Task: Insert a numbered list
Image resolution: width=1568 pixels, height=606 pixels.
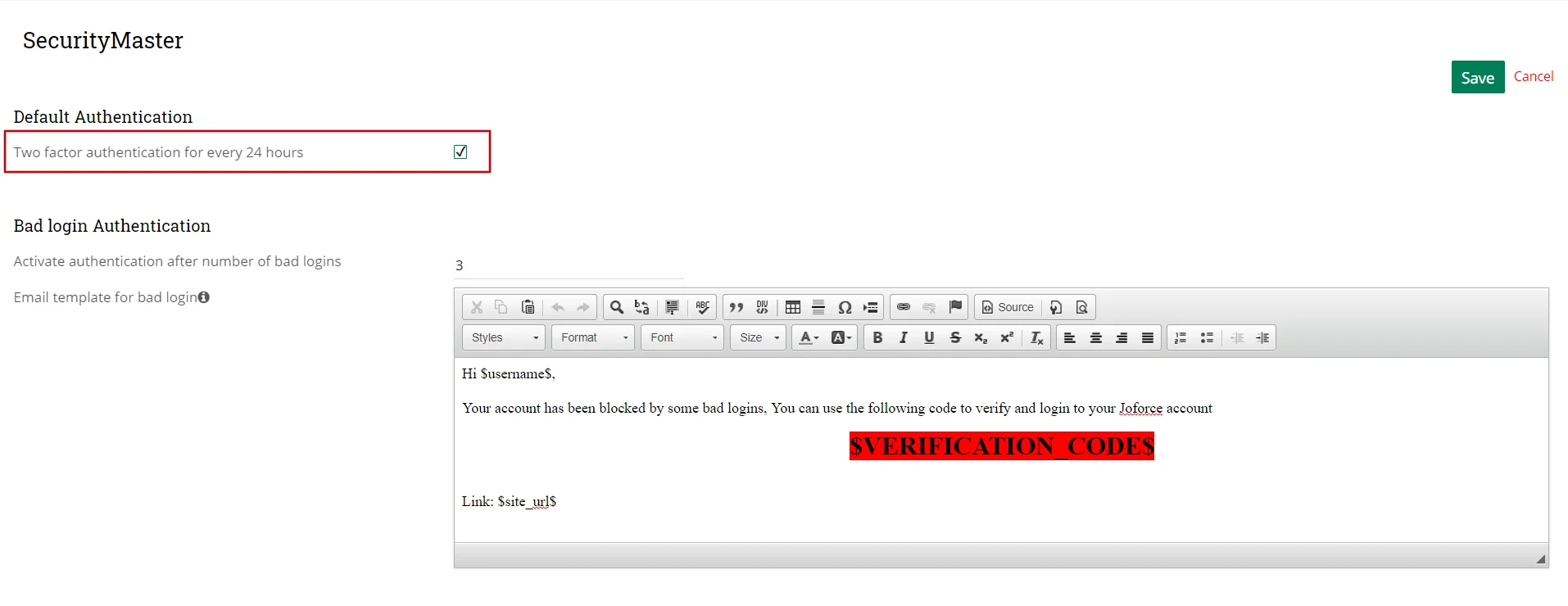Action: [1181, 337]
